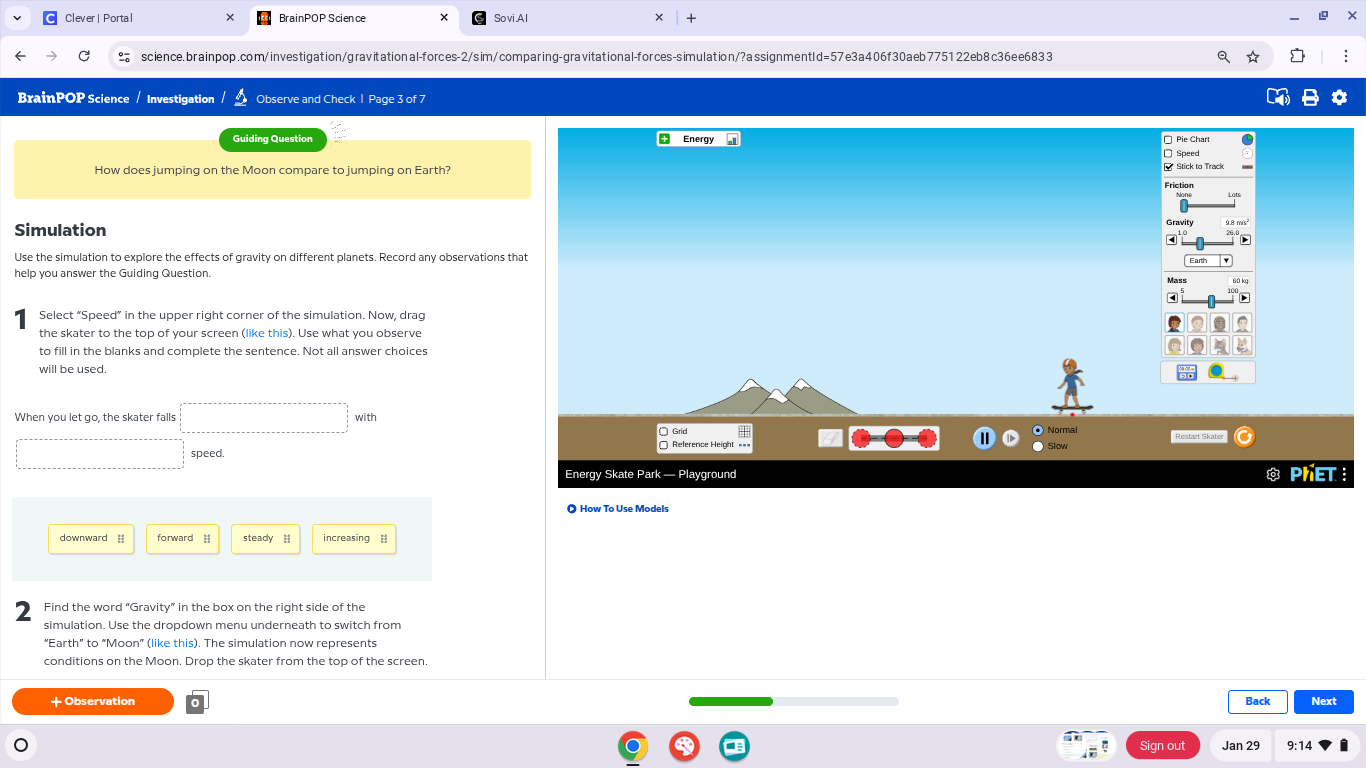Open the first 'like this' hint link
This screenshot has height=768, width=1366.
click(266, 332)
